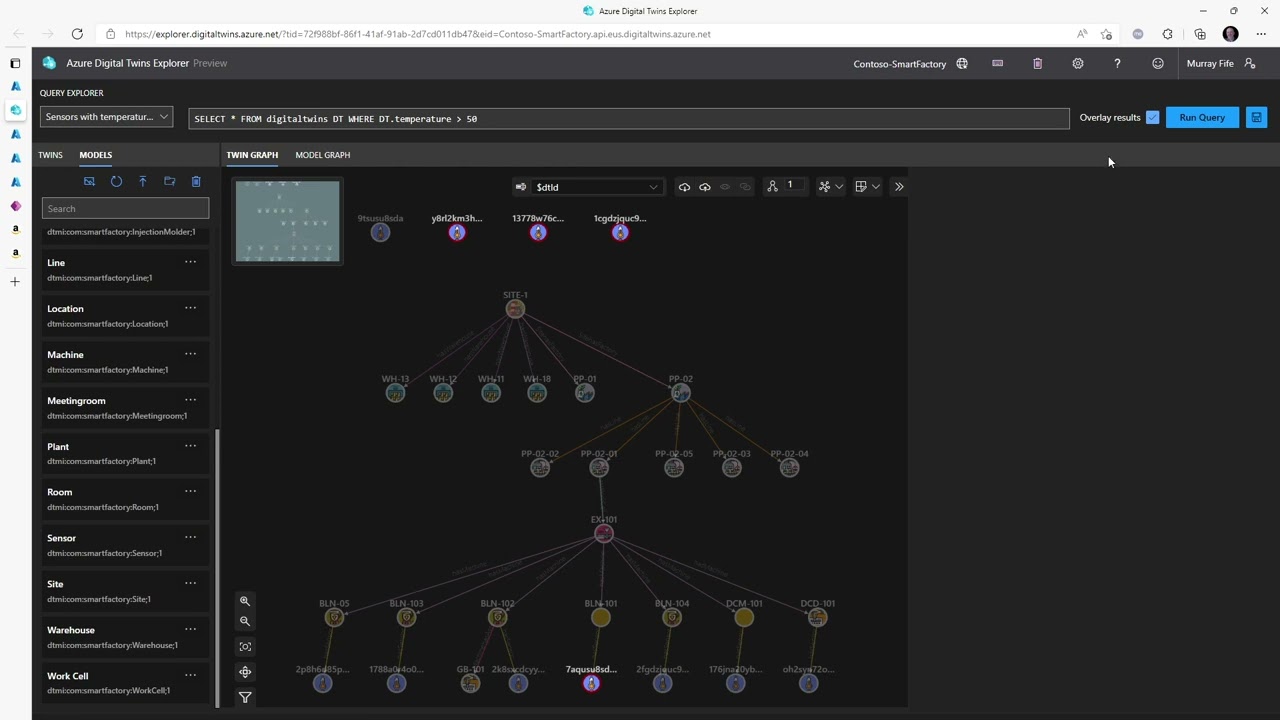
Task: Switch to the Models tab
Action: point(96,155)
